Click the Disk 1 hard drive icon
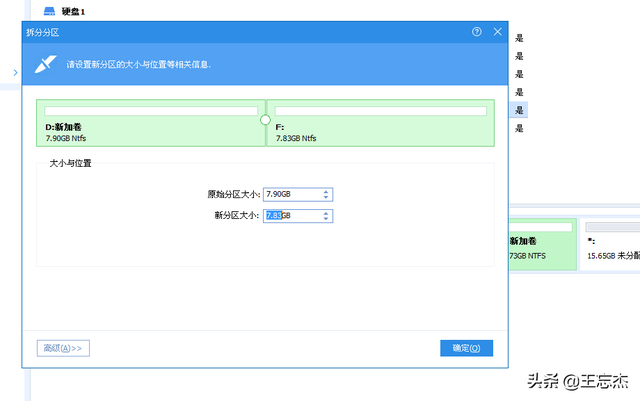Viewport: 640px width, 401px height. coord(49,11)
